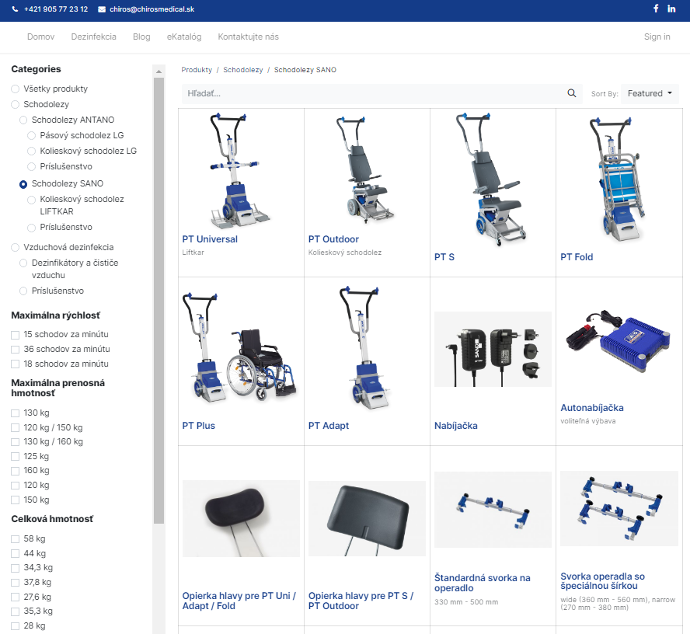Viewport: 690px width, 634px height.
Task: Select Pásový schodolez LG
Action: point(31,135)
